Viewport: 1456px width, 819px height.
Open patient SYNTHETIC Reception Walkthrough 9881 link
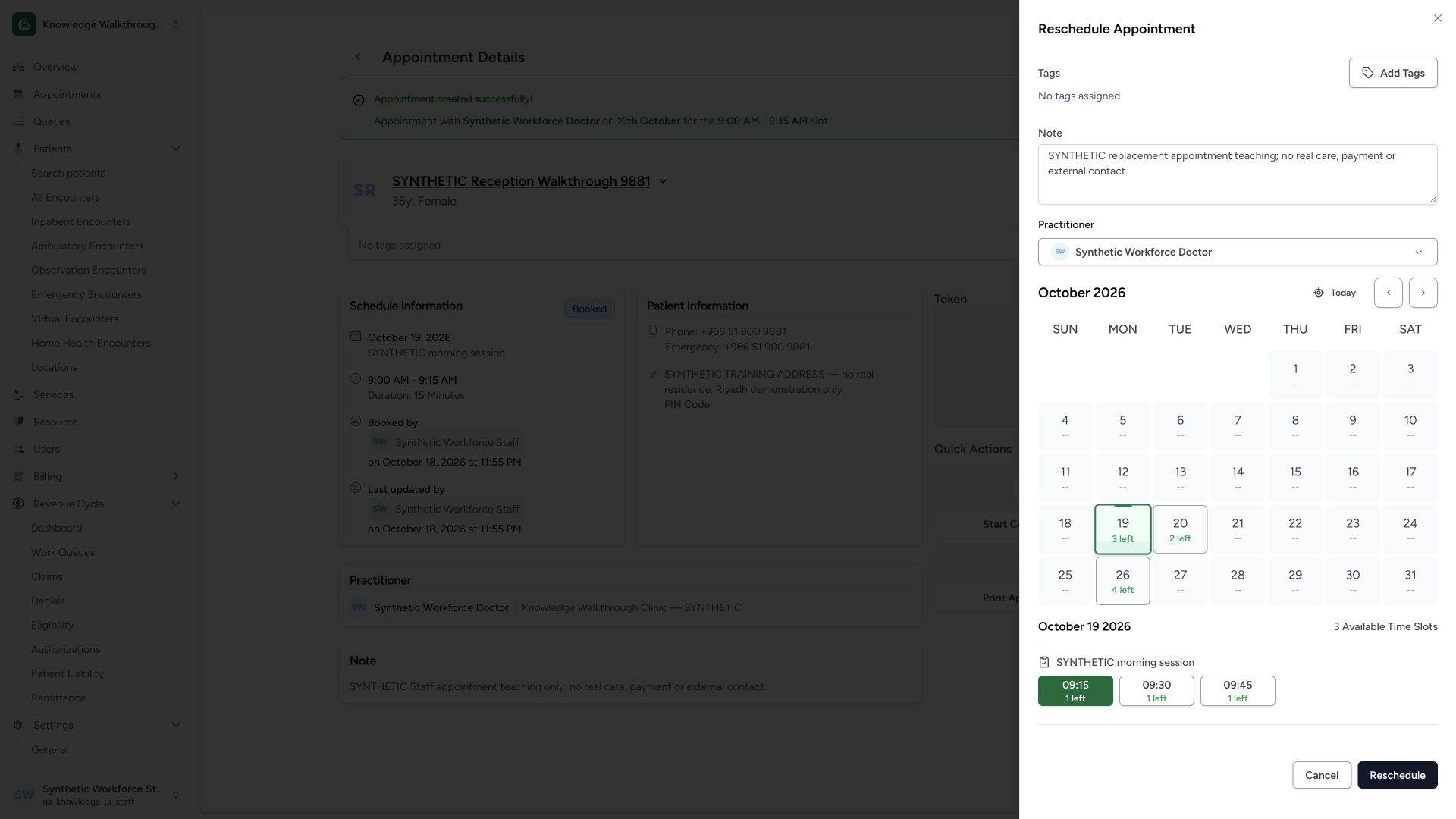pos(520,181)
